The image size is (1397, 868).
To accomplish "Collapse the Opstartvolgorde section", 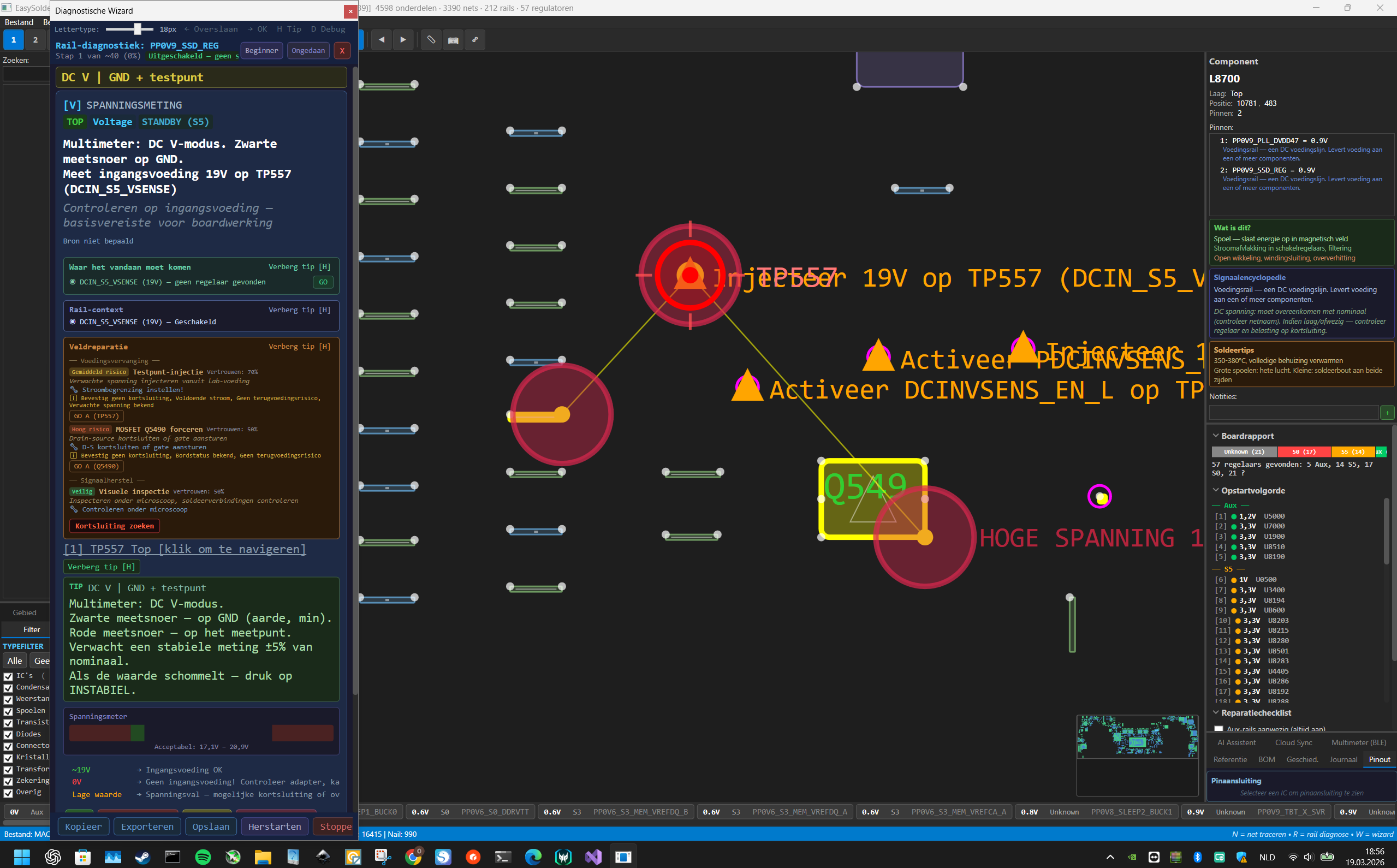I will pyautogui.click(x=1216, y=490).
